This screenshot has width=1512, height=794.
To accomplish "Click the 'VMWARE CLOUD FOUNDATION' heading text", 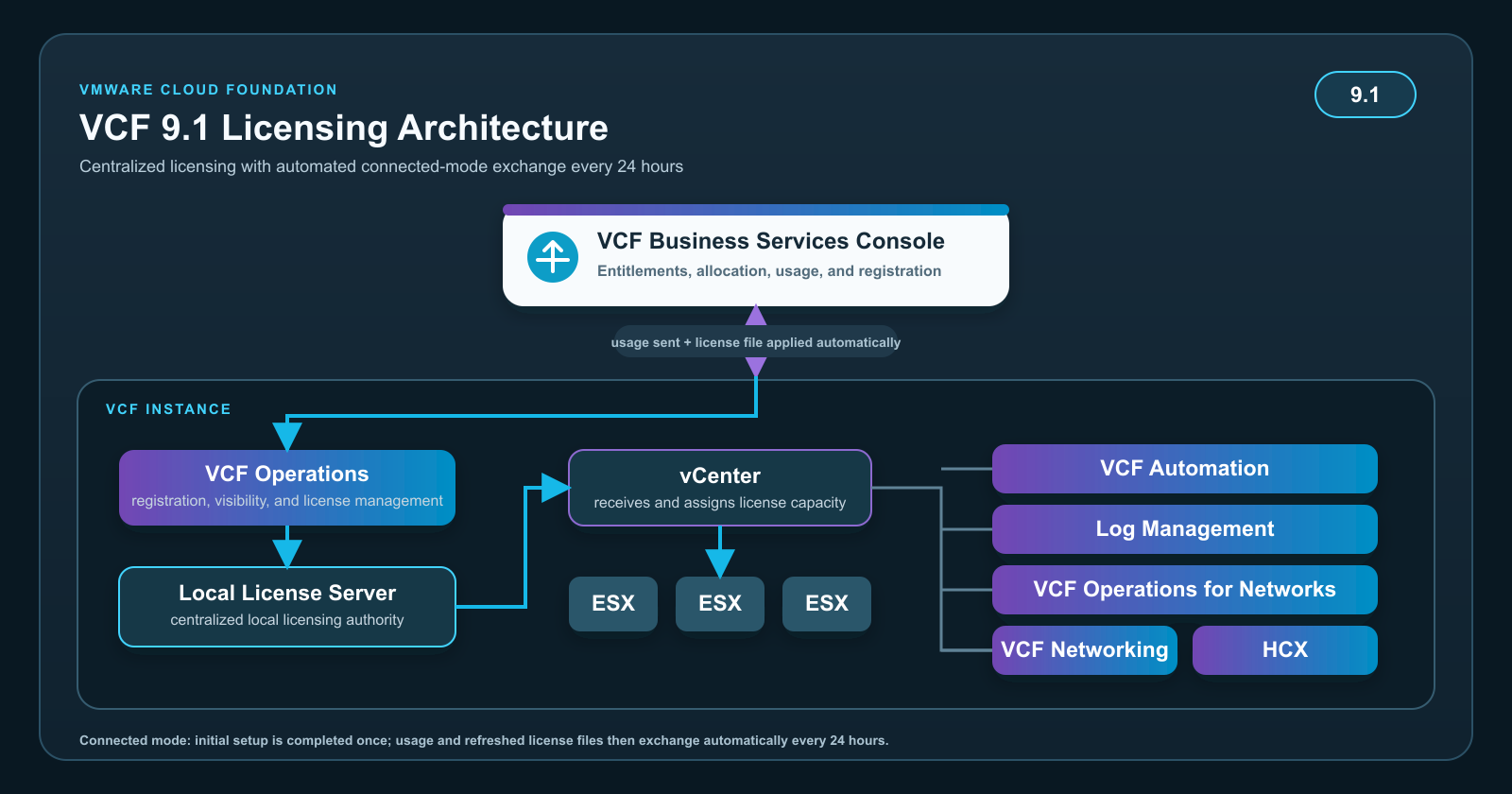I will [x=208, y=90].
